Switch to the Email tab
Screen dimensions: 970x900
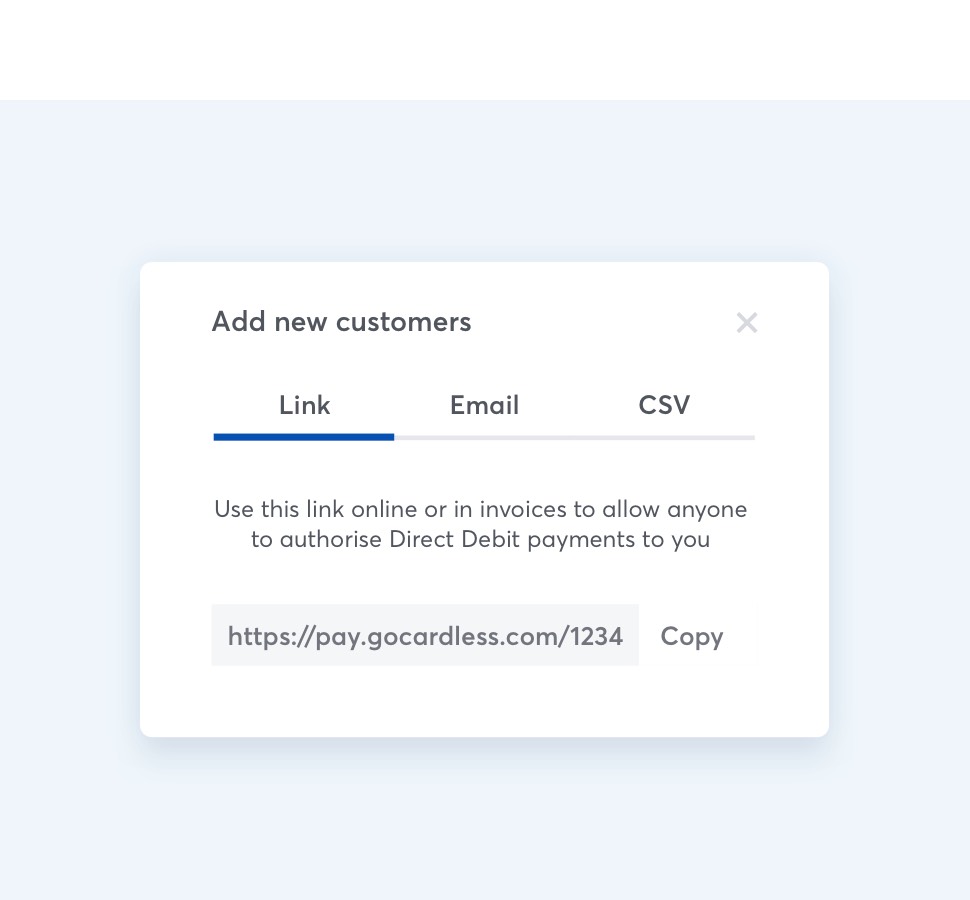pos(484,405)
